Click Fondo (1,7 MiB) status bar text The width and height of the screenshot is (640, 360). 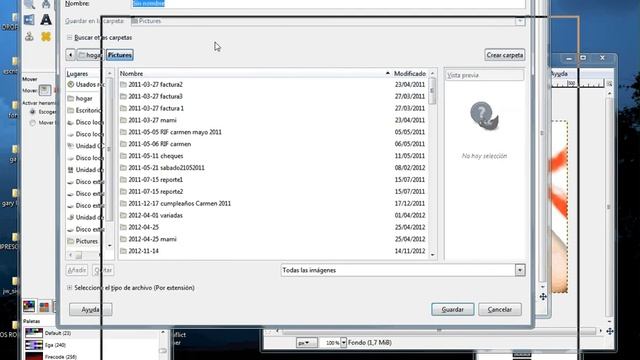(x=370, y=342)
